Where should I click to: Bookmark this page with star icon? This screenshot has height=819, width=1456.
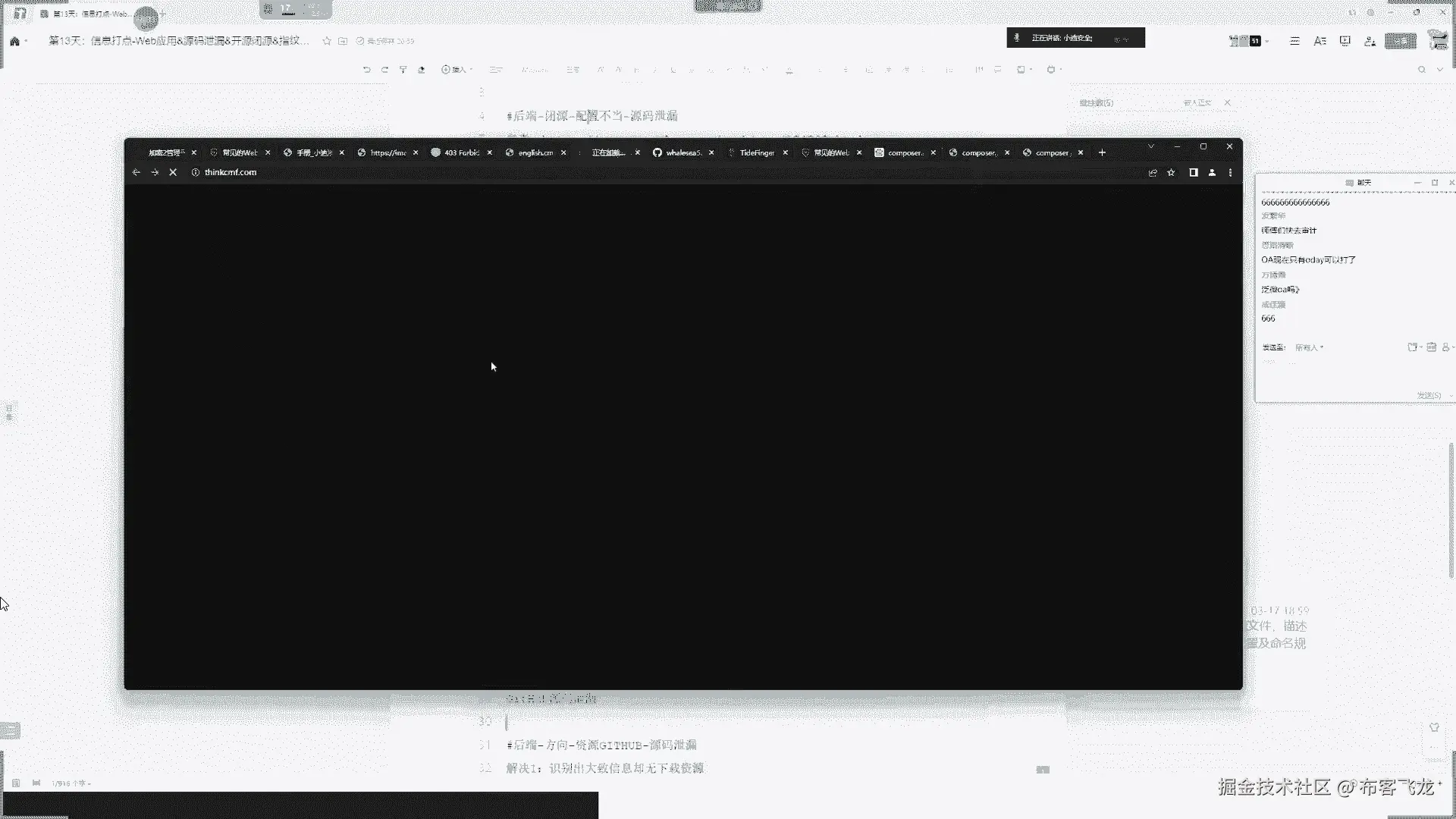1171,173
